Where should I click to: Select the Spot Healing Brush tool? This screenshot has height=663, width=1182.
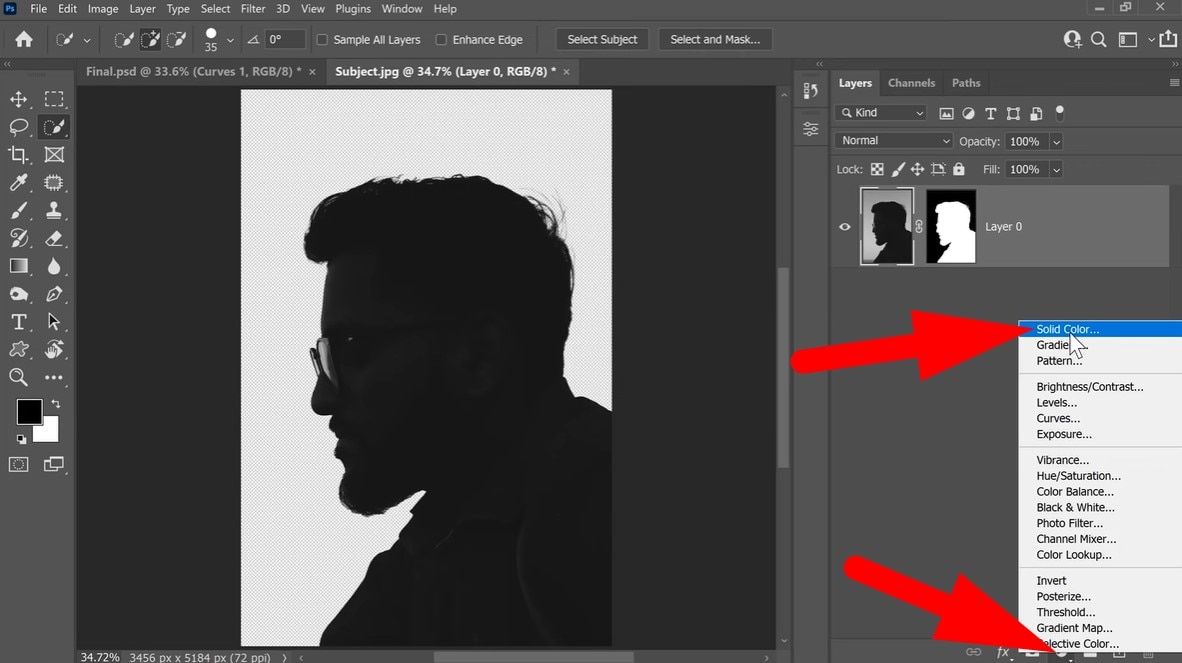click(x=54, y=182)
